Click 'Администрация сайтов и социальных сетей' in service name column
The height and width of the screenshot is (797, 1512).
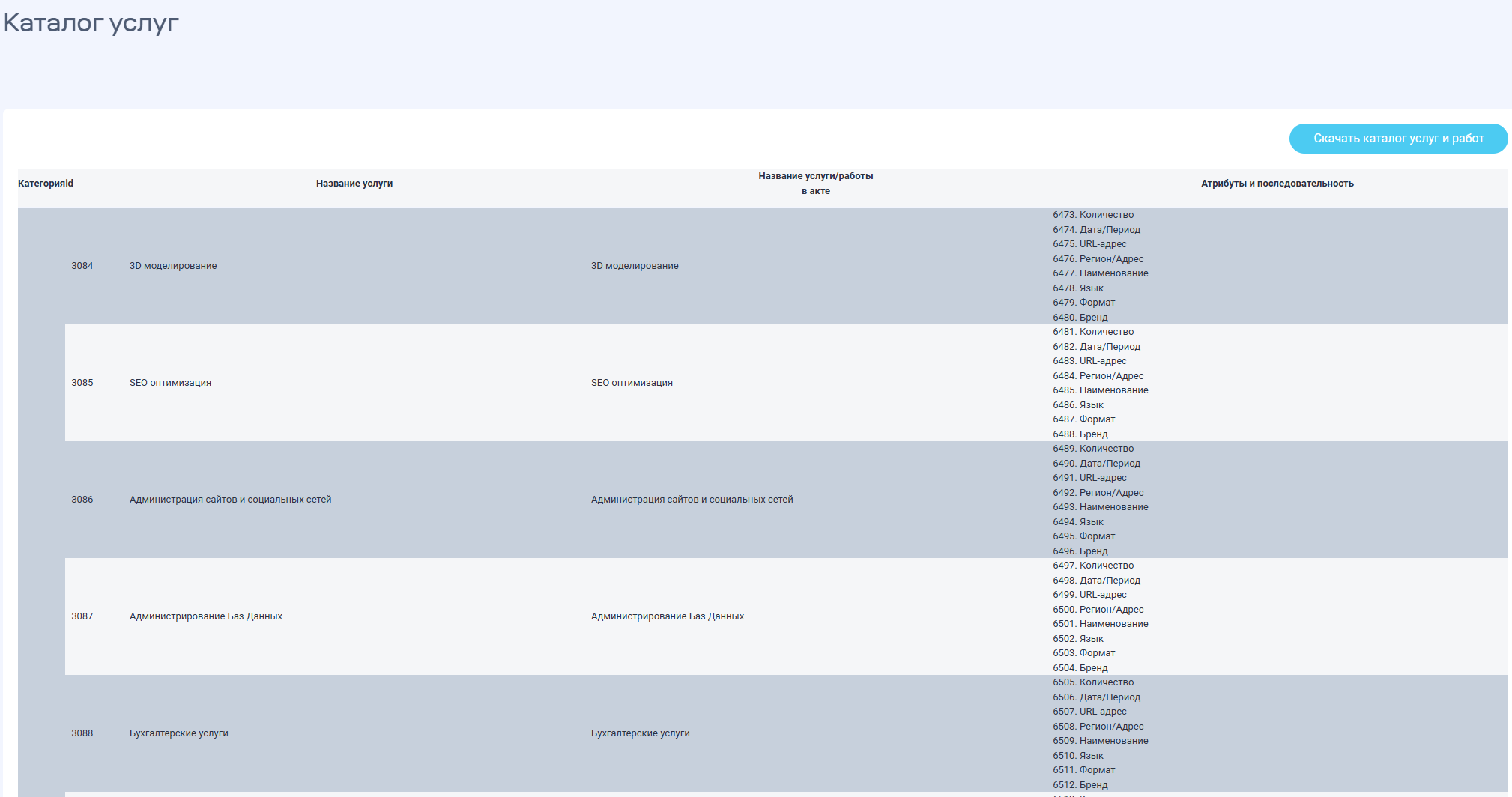230,500
